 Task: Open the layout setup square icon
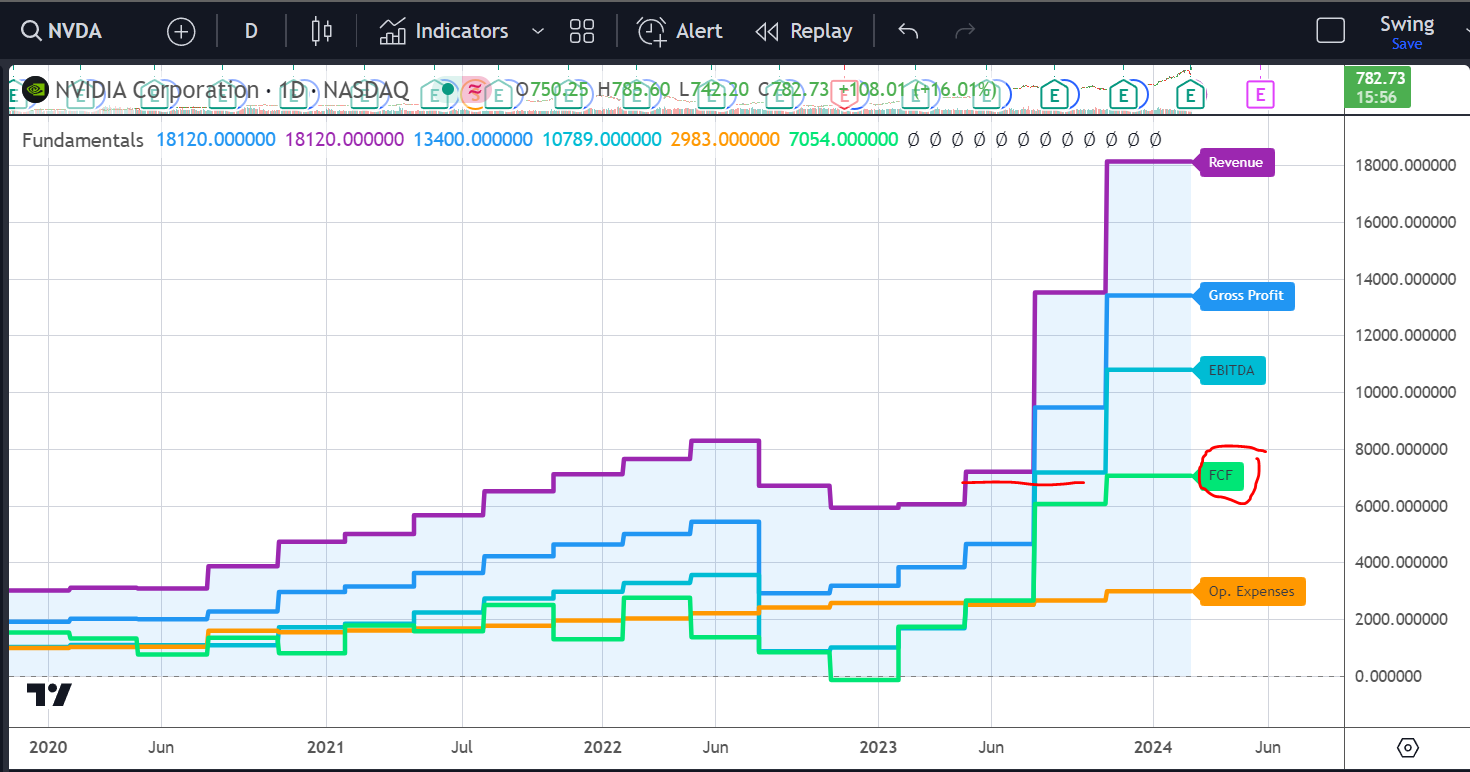click(1330, 31)
